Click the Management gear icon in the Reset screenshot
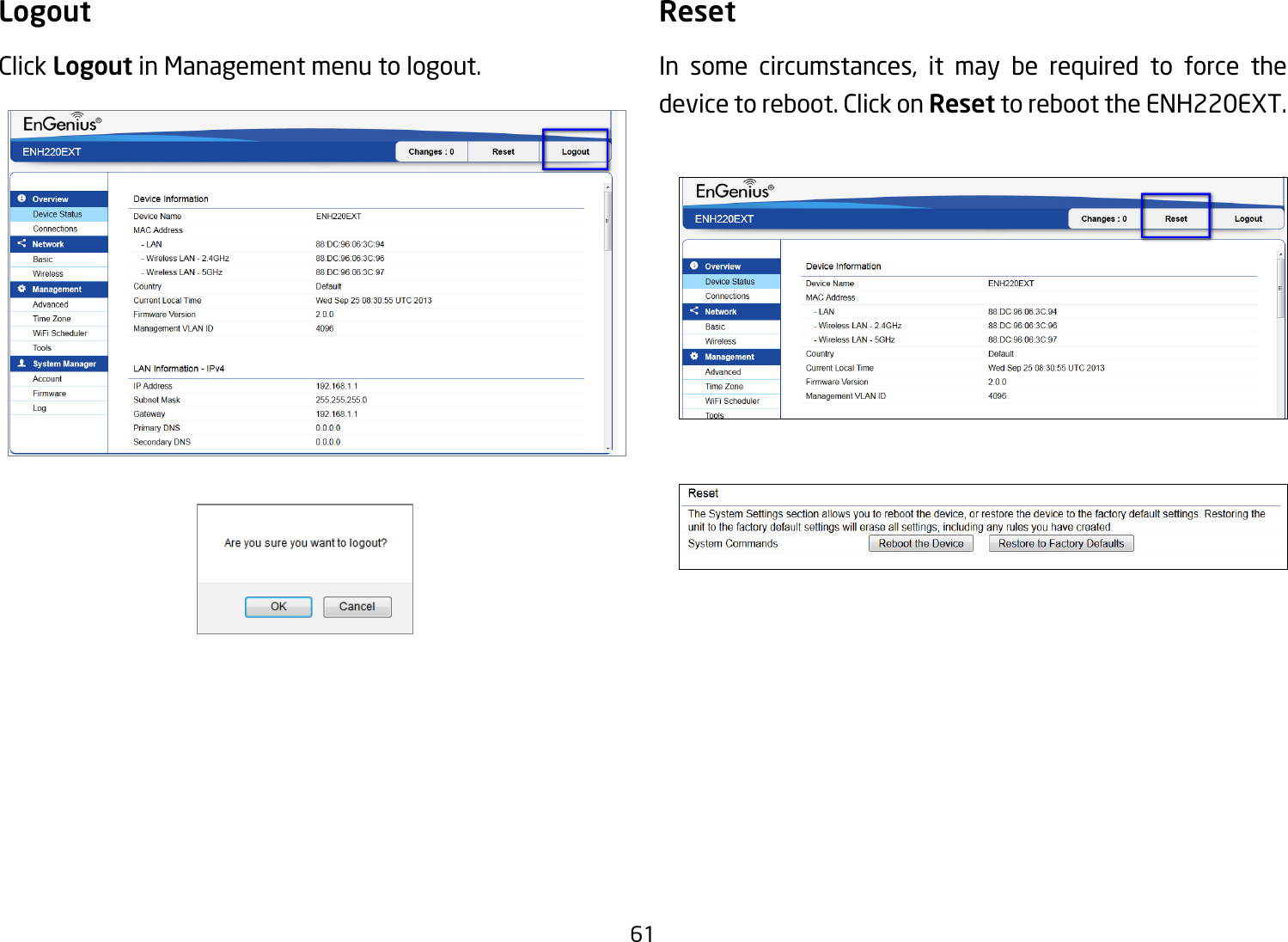This screenshot has width=1288, height=942. [694, 356]
